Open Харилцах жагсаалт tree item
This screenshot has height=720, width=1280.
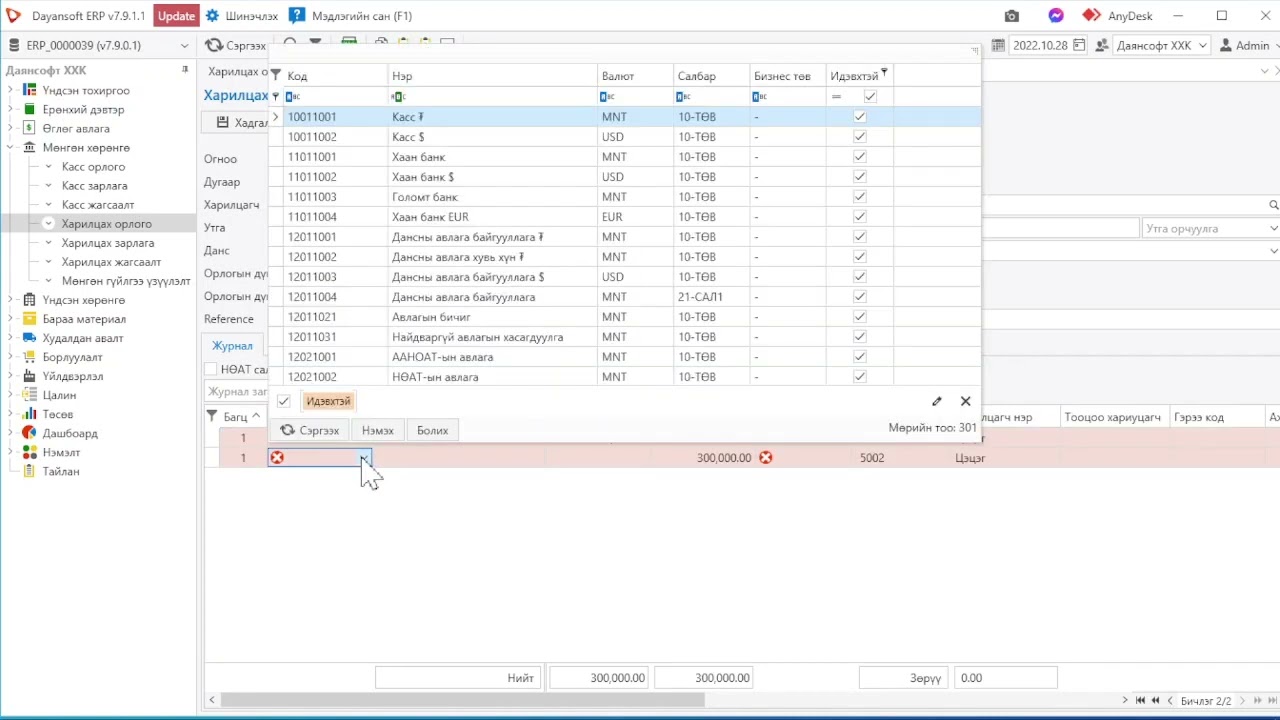111,262
